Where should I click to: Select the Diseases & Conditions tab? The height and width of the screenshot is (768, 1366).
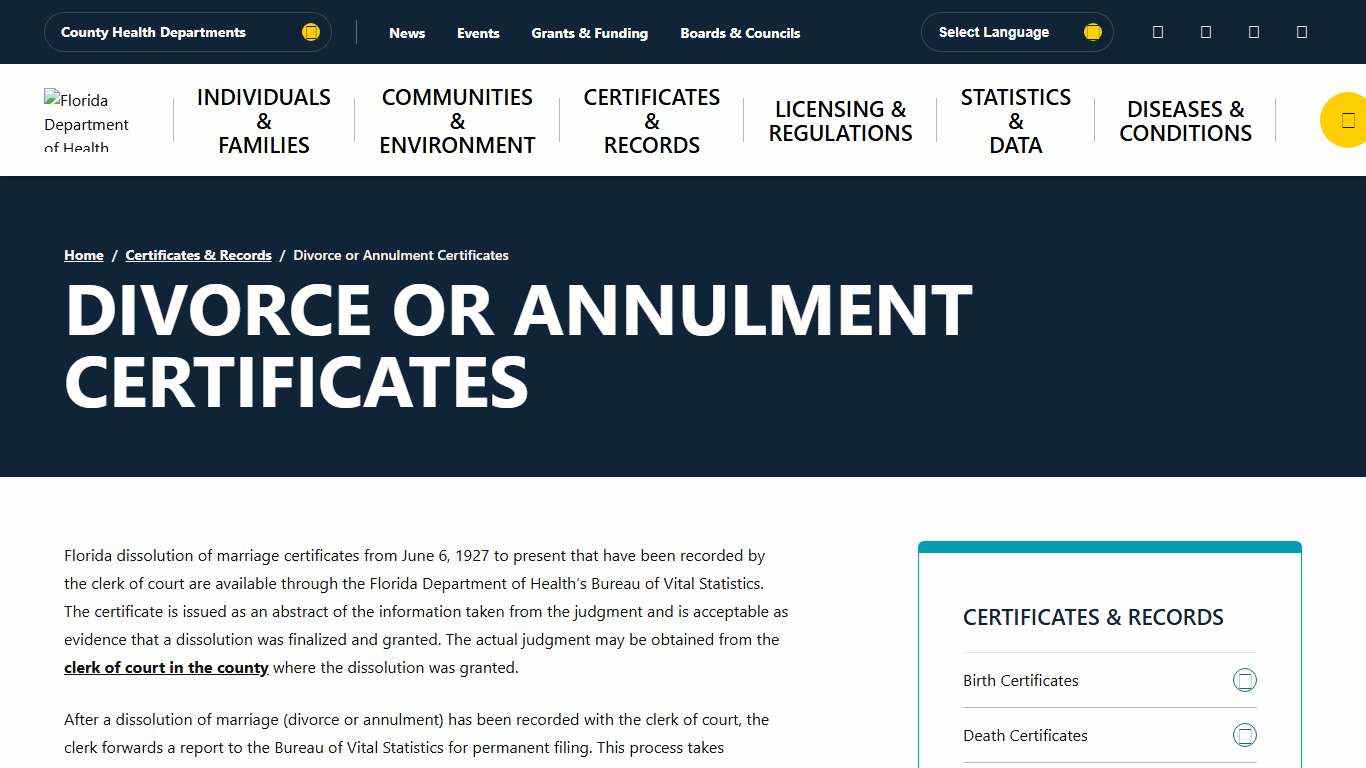(x=1186, y=120)
